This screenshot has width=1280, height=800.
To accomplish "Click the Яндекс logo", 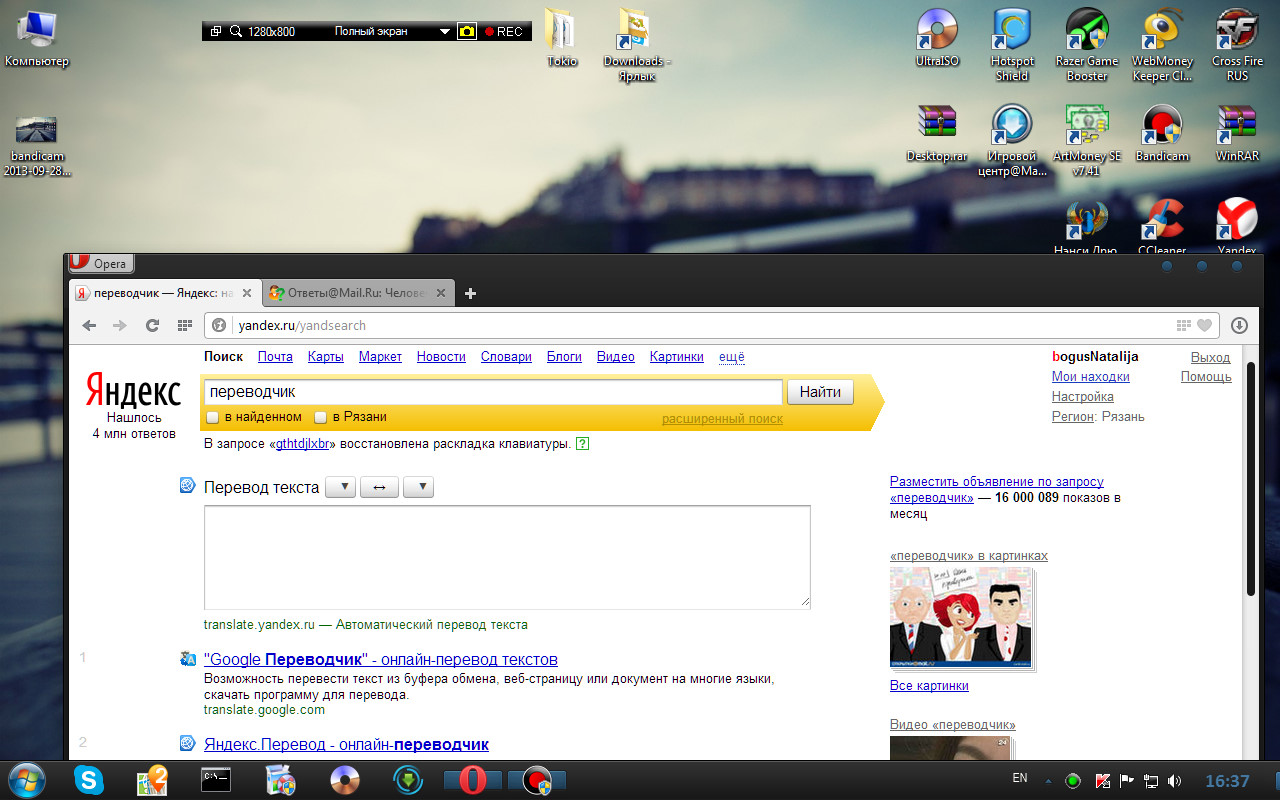I will coord(133,390).
